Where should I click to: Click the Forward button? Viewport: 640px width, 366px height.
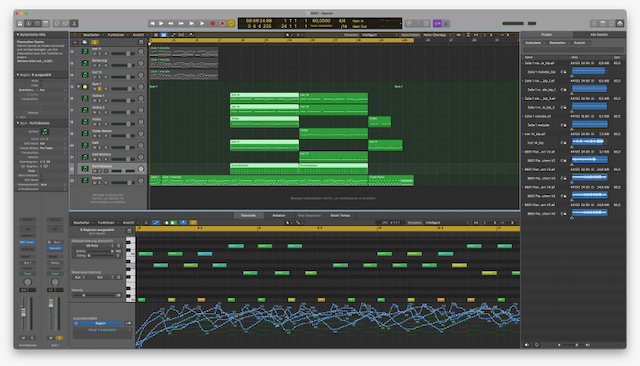point(181,24)
